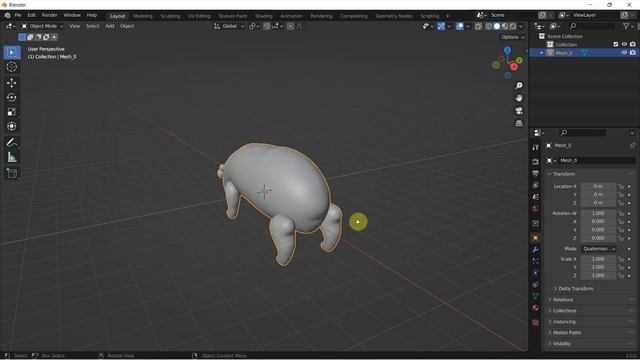Click the Pan view hand icon

[519, 98]
